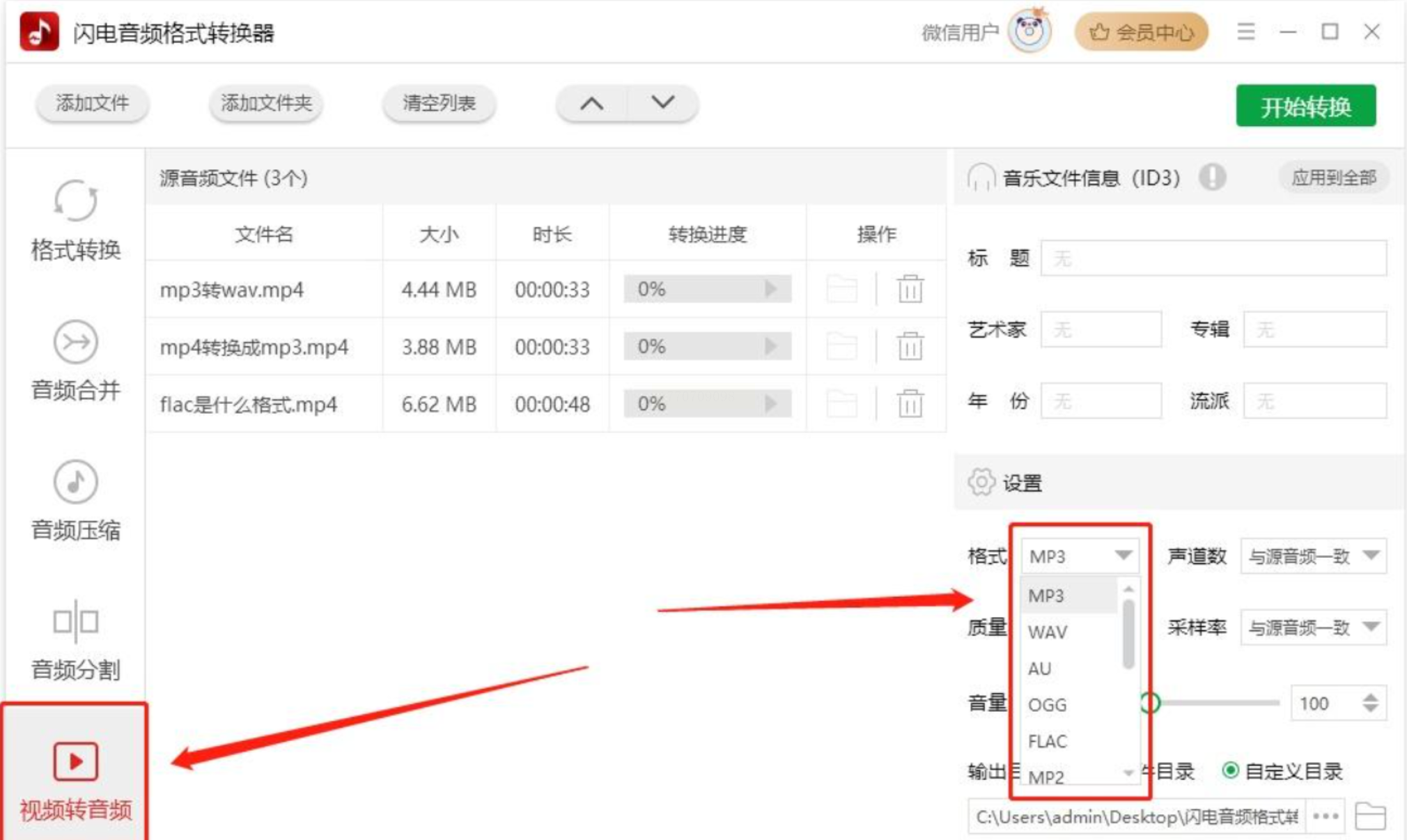Click the volume slider handle

(1151, 703)
